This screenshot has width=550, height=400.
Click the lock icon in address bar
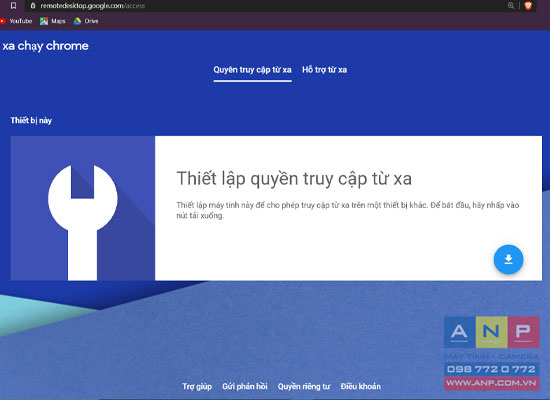point(33,6)
